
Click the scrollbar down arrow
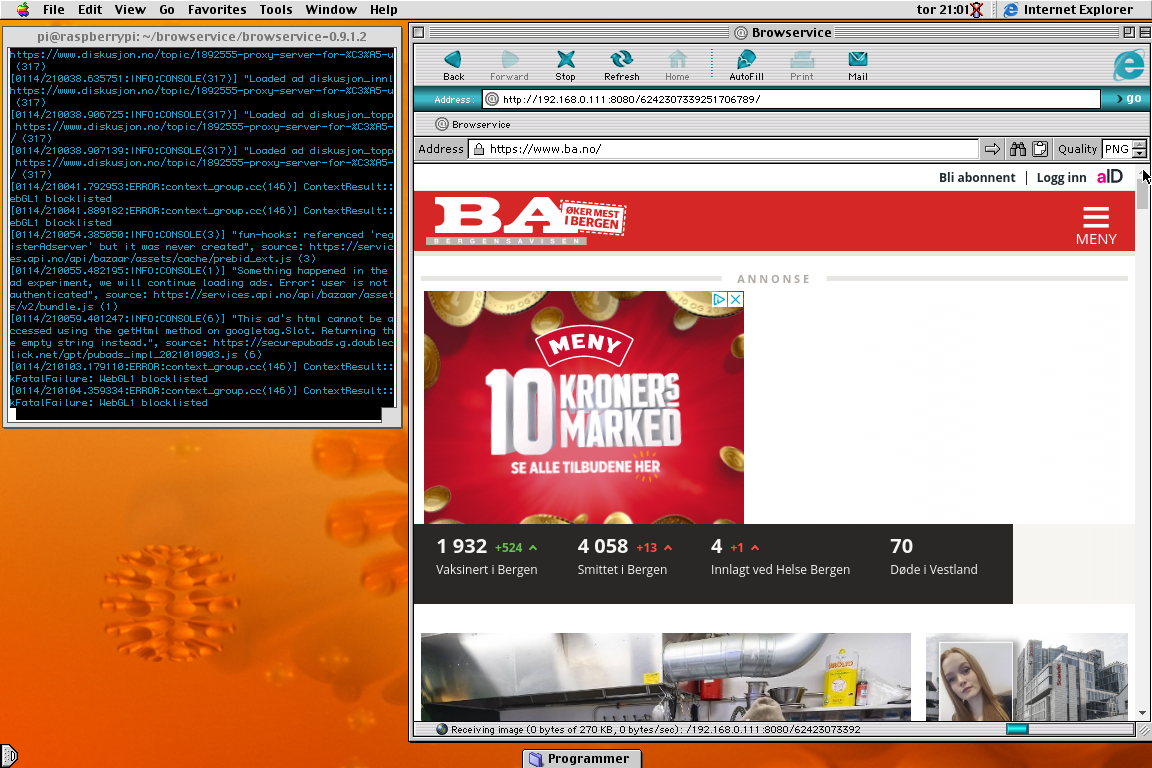click(x=1142, y=713)
